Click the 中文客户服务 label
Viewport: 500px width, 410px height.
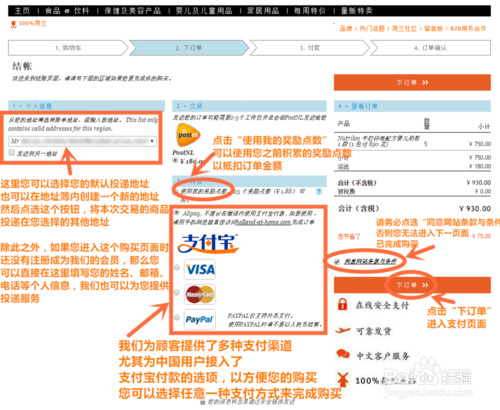[x=383, y=356]
